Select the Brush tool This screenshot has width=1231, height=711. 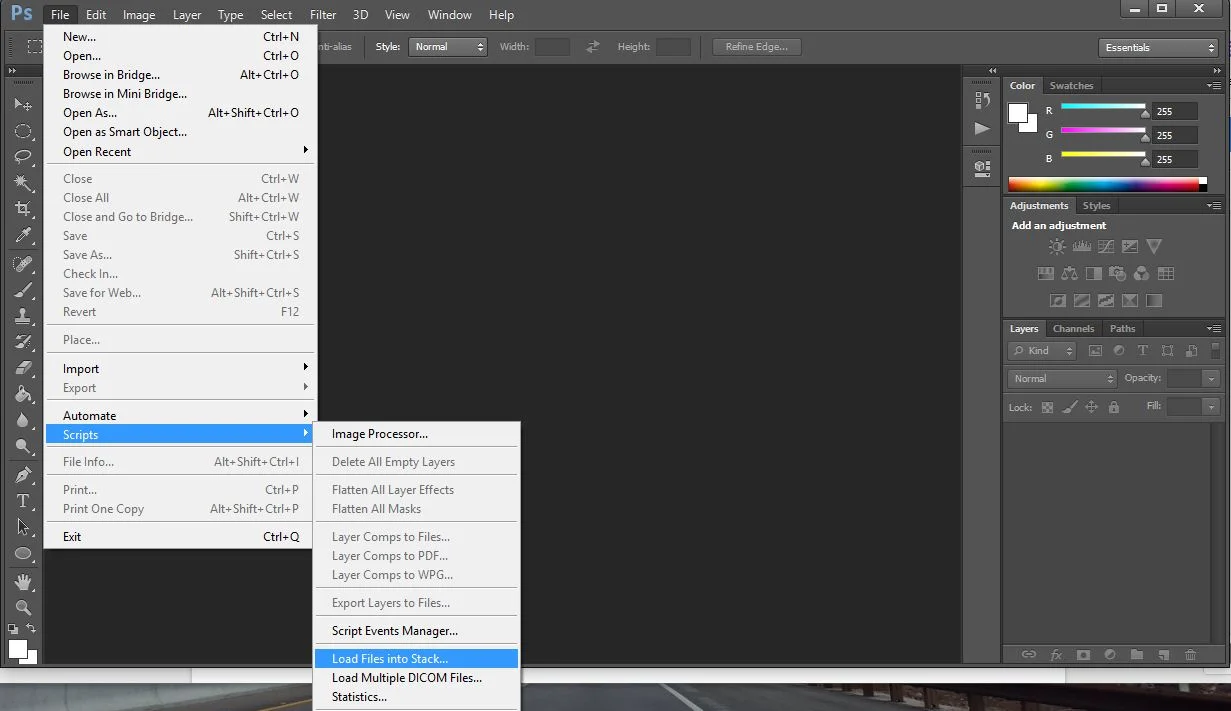coord(23,290)
